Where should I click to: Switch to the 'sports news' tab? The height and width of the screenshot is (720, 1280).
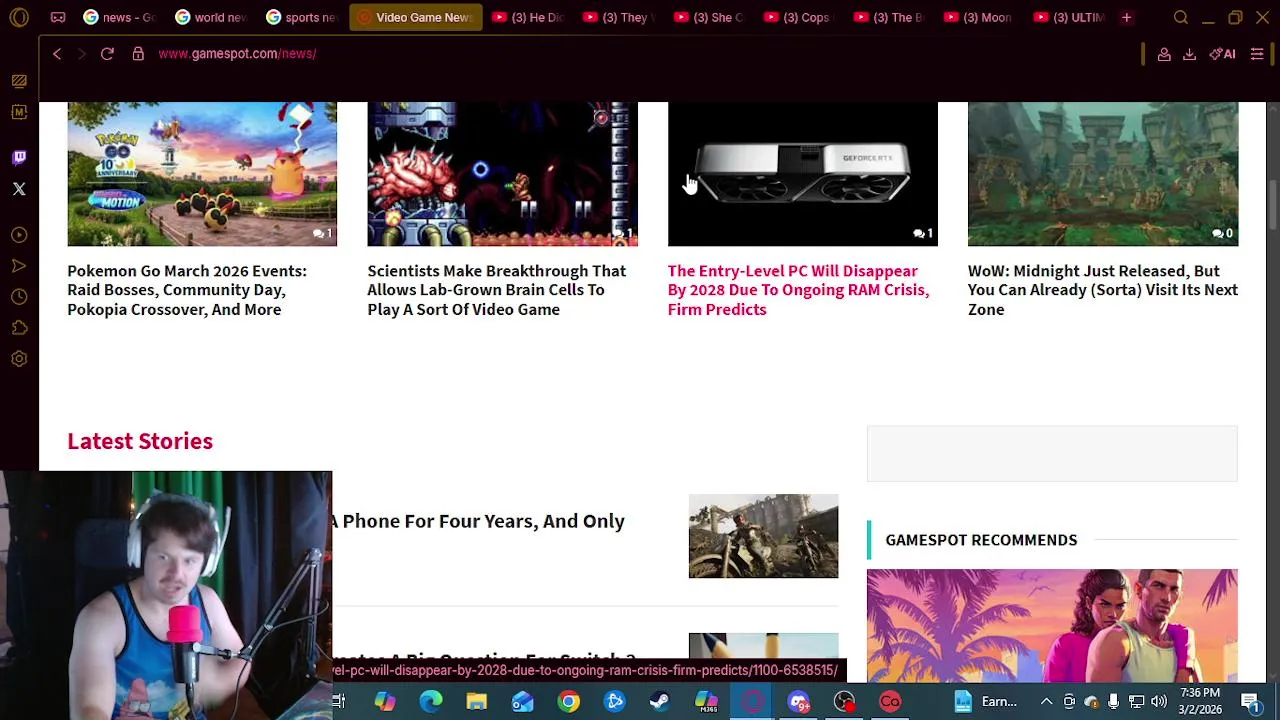tap(301, 17)
